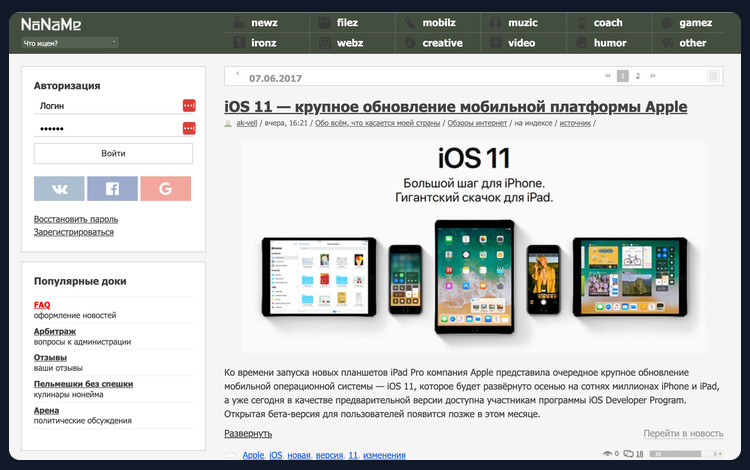Expand article with Развернуть
The width and height of the screenshot is (750, 470).
(x=248, y=433)
